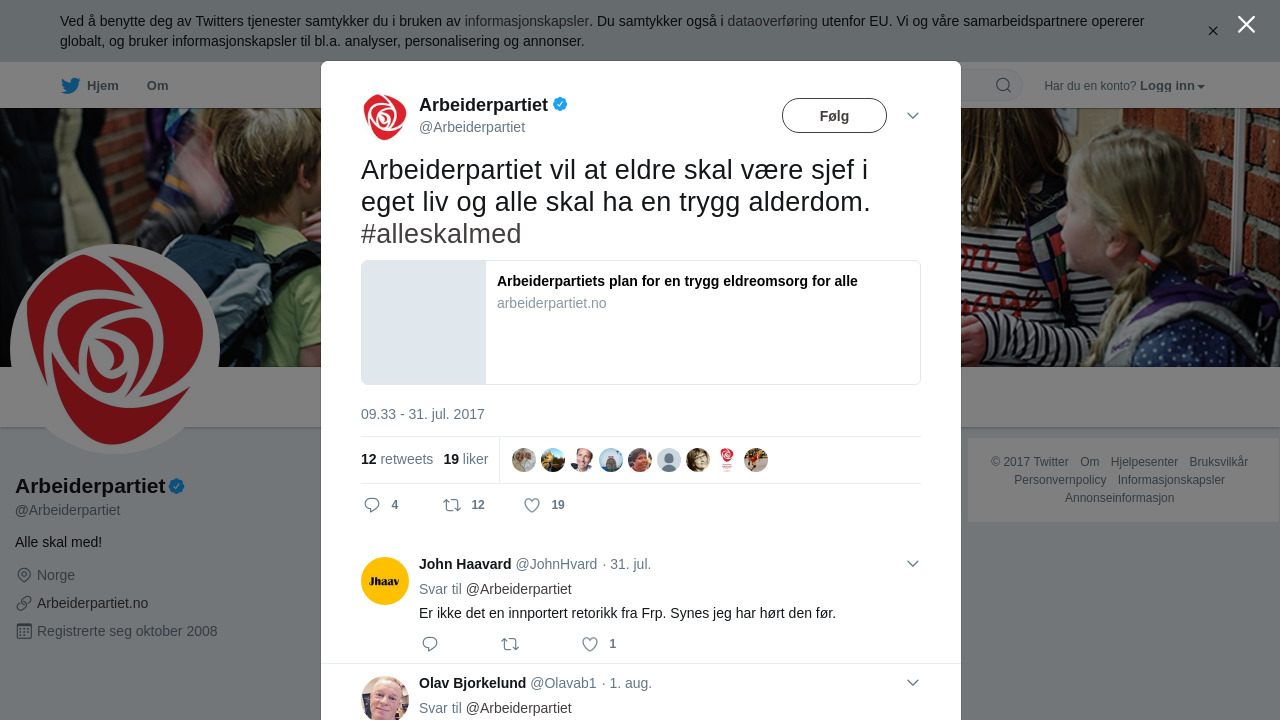
Task: Click the reply icon under main tweet
Action: pyautogui.click(x=372, y=505)
